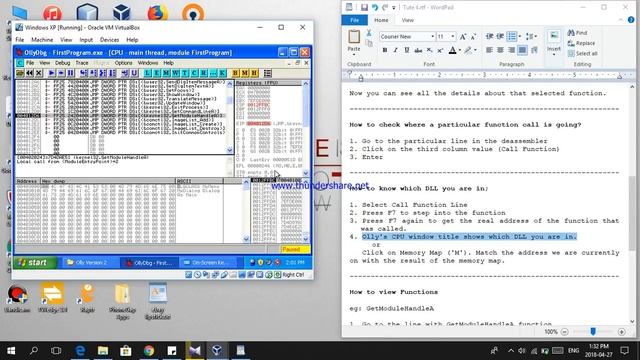This screenshot has width=640, height=360.
Task: Open OllyDbg Windows list W button
Action: [175, 73]
